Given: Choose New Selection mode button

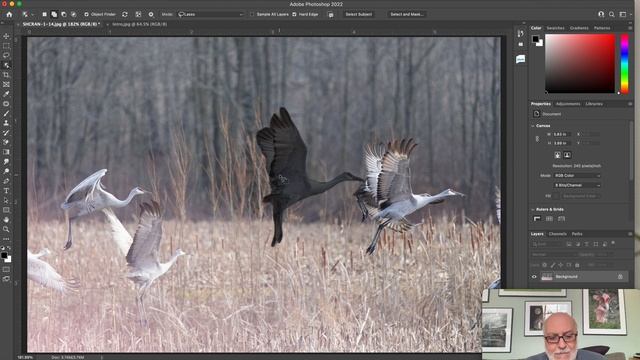Looking at the screenshot, I should [44, 14].
